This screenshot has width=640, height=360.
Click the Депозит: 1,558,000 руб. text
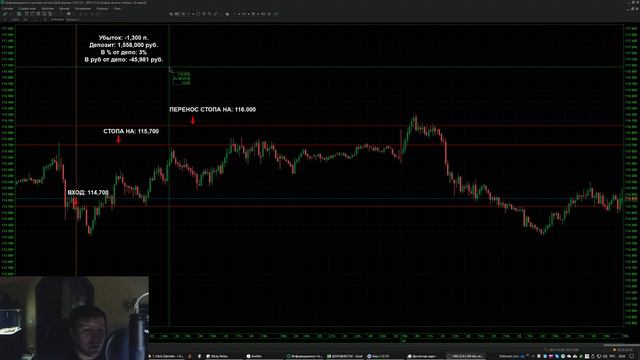pyautogui.click(x=124, y=45)
